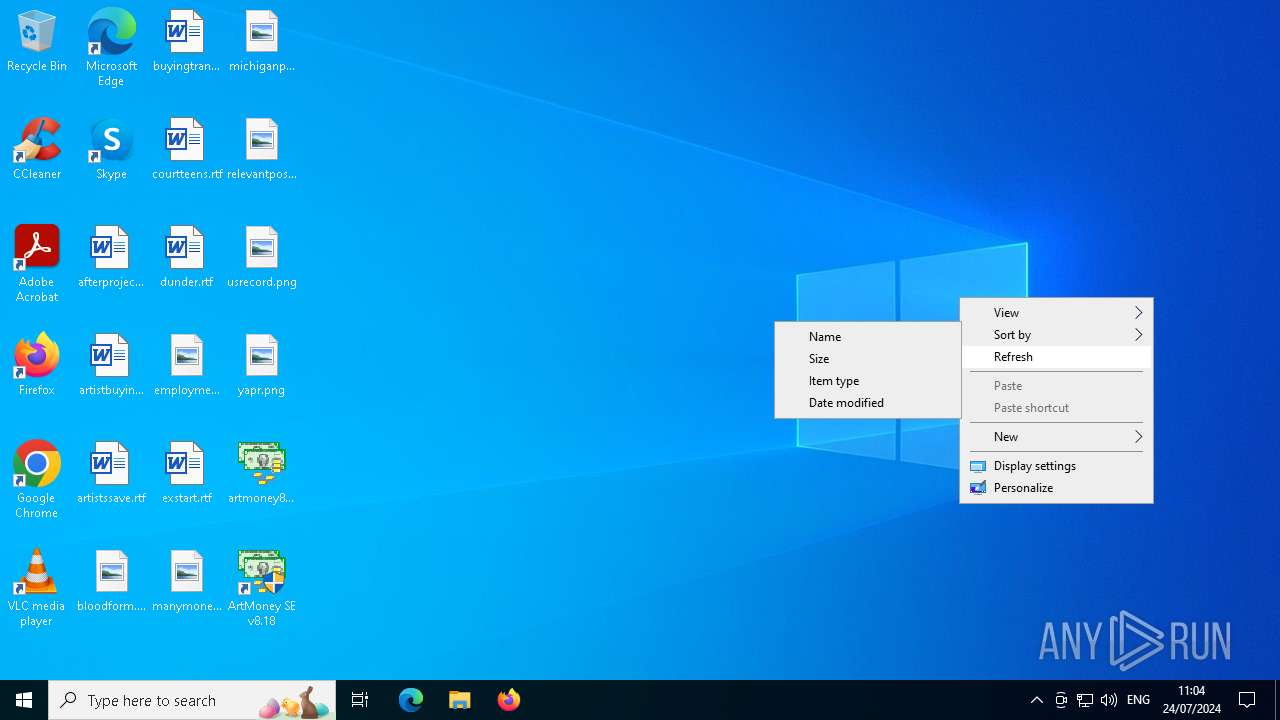Expand the New submenu in context menu
Image resolution: width=1280 pixels, height=720 pixels.
click(x=1056, y=437)
